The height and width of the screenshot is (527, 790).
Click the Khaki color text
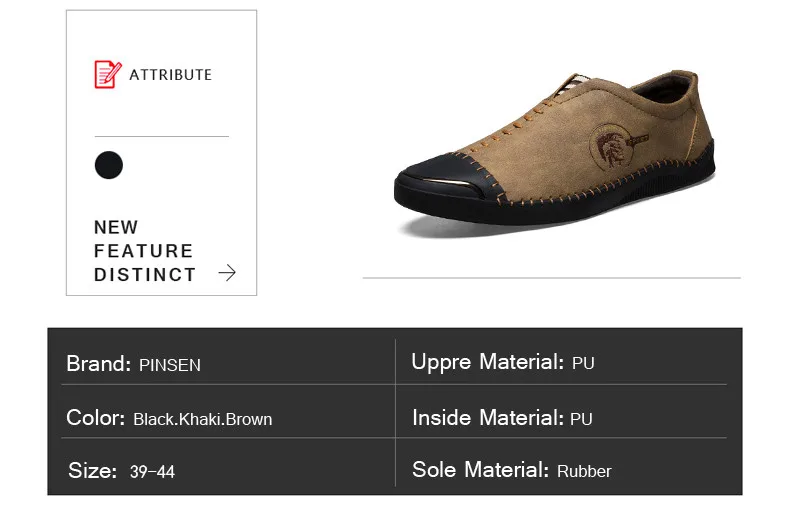201,419
